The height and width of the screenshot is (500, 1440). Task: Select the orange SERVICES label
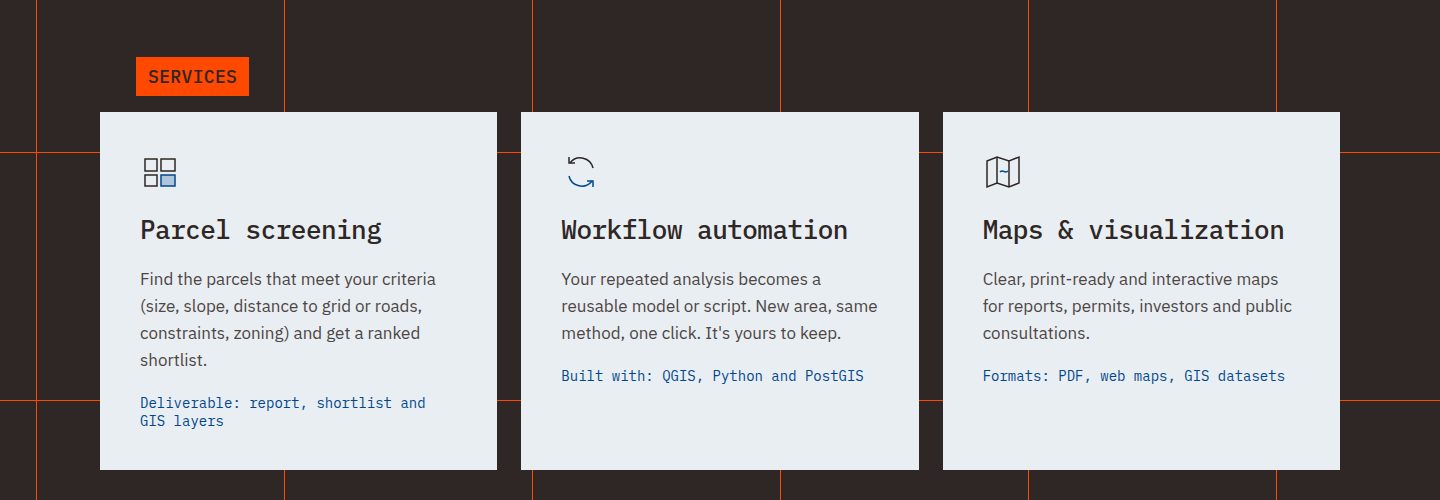pyautogui.click(x=192, y=77)
